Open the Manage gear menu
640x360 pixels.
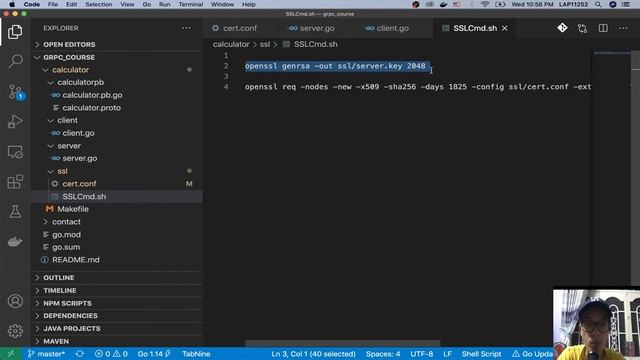pos(15,331)
